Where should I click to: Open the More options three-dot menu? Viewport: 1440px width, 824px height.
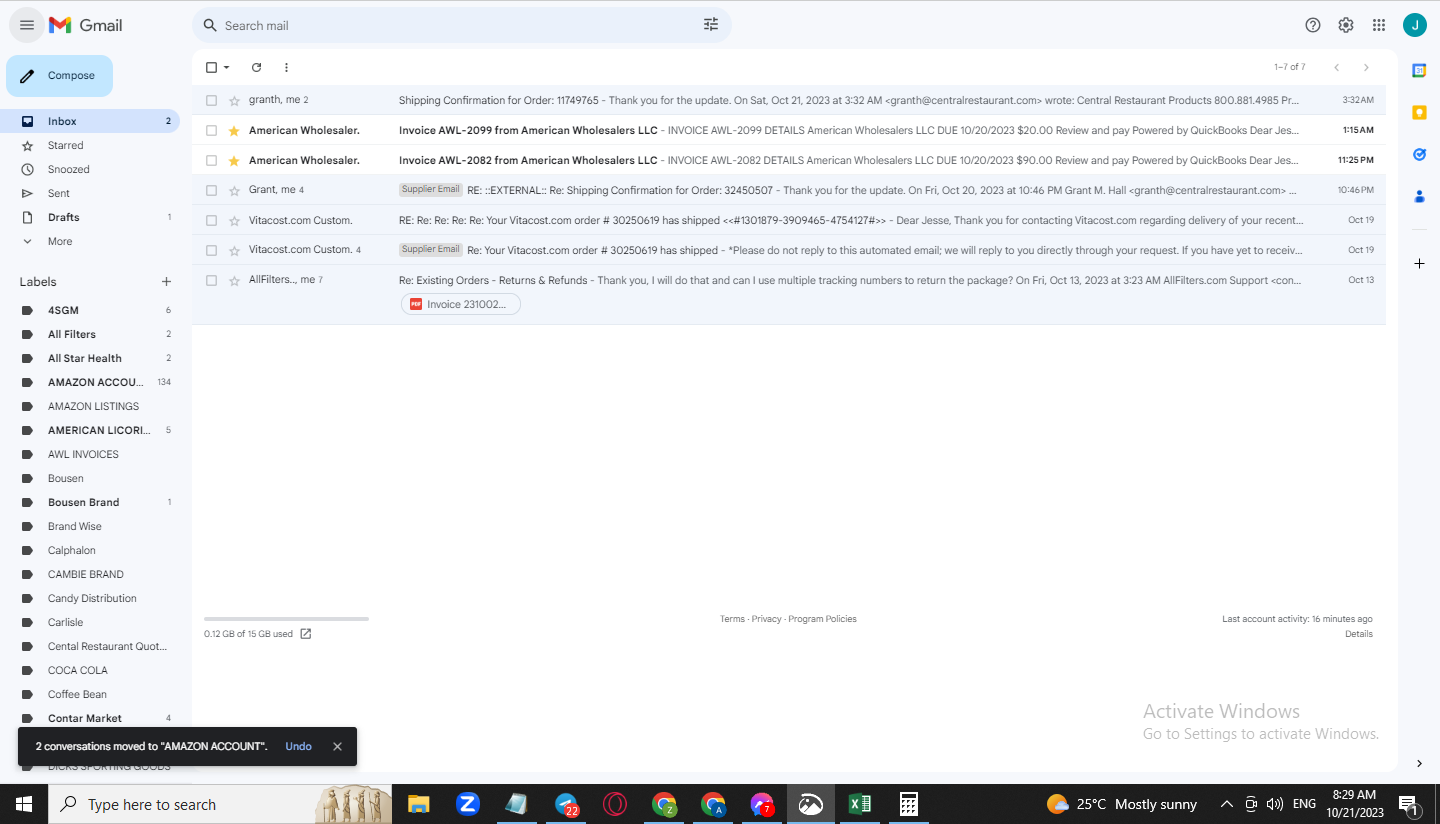coord(286,67)
